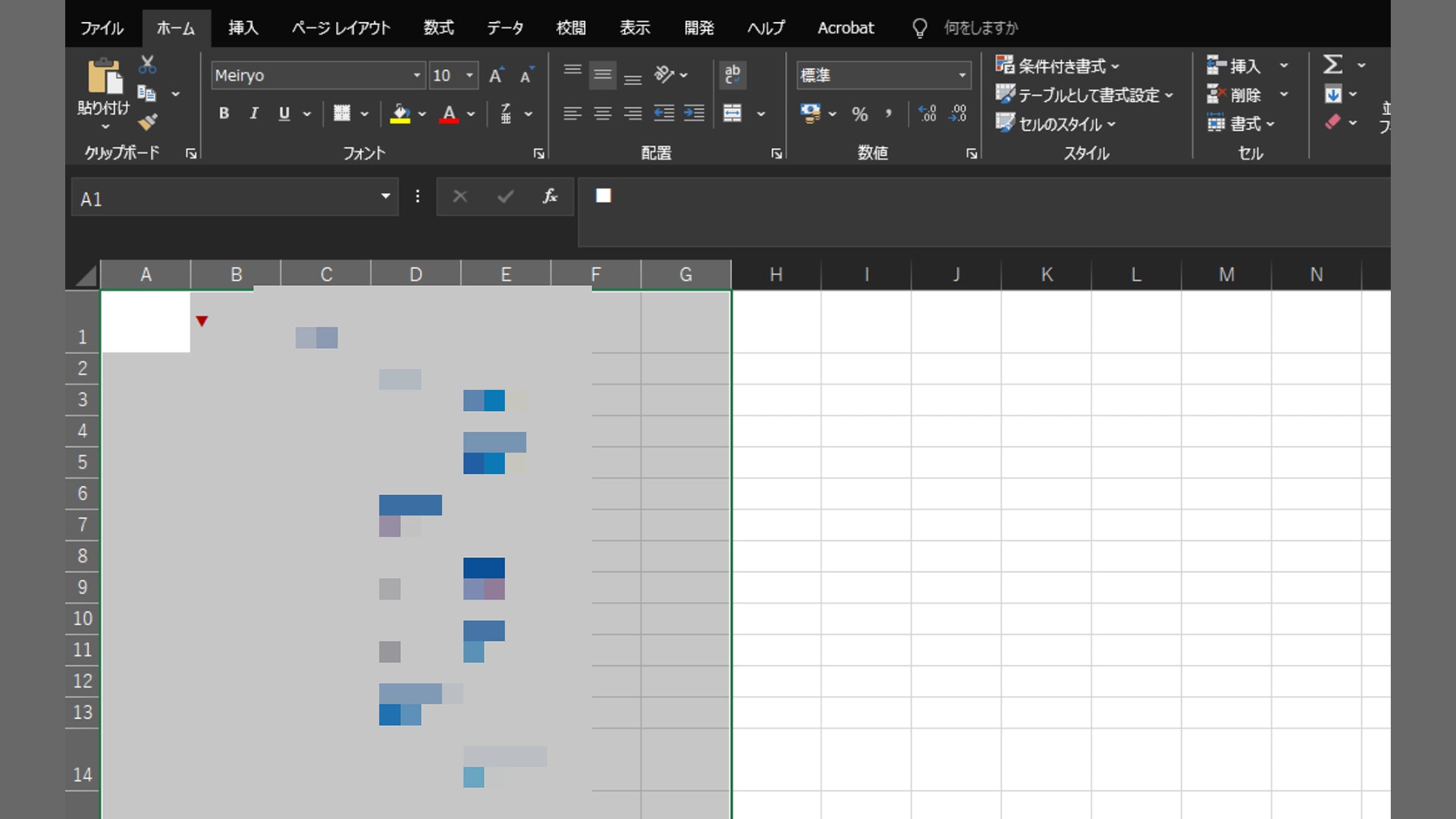Switch to the 挿入 tab
Screen dimensions: 1456x819
coord(243,28)
